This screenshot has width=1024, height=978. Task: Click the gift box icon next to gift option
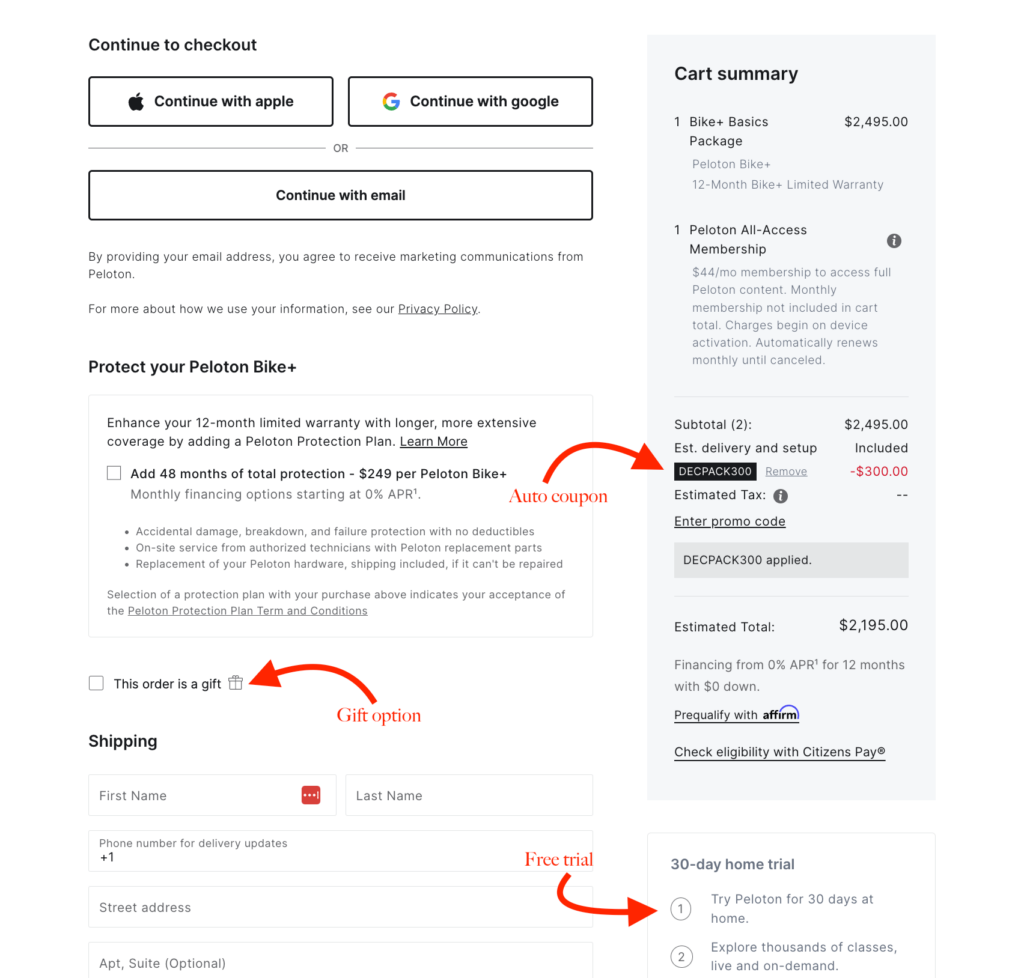pos(235,682)
